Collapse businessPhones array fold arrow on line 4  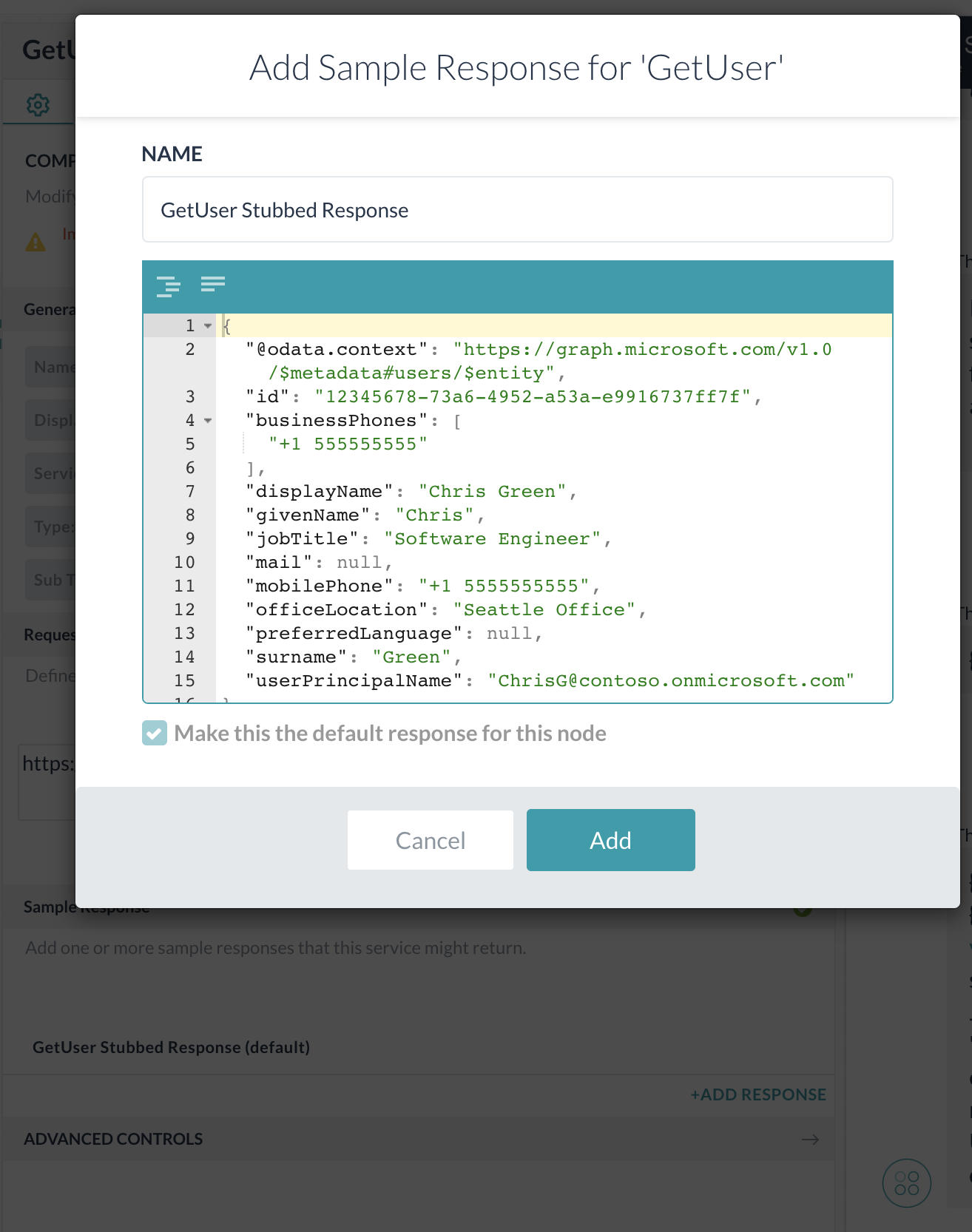click(208, 421)
